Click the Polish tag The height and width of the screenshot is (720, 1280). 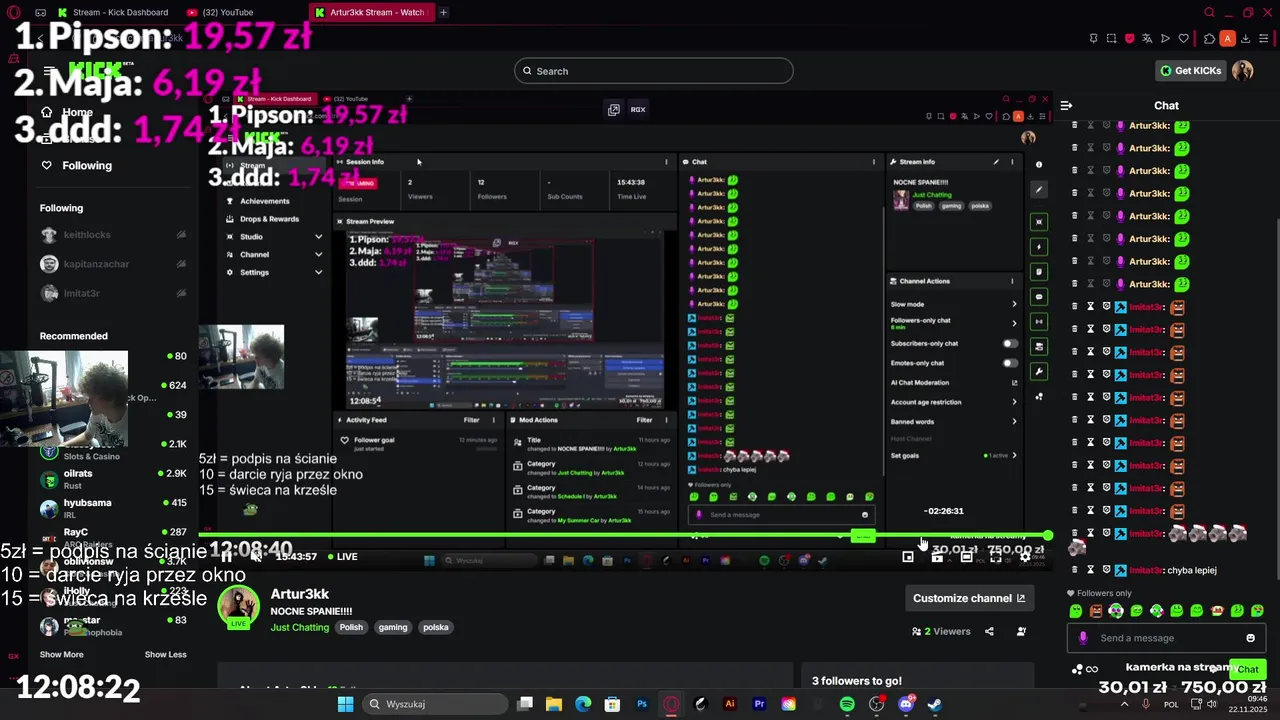coord(351,627)
